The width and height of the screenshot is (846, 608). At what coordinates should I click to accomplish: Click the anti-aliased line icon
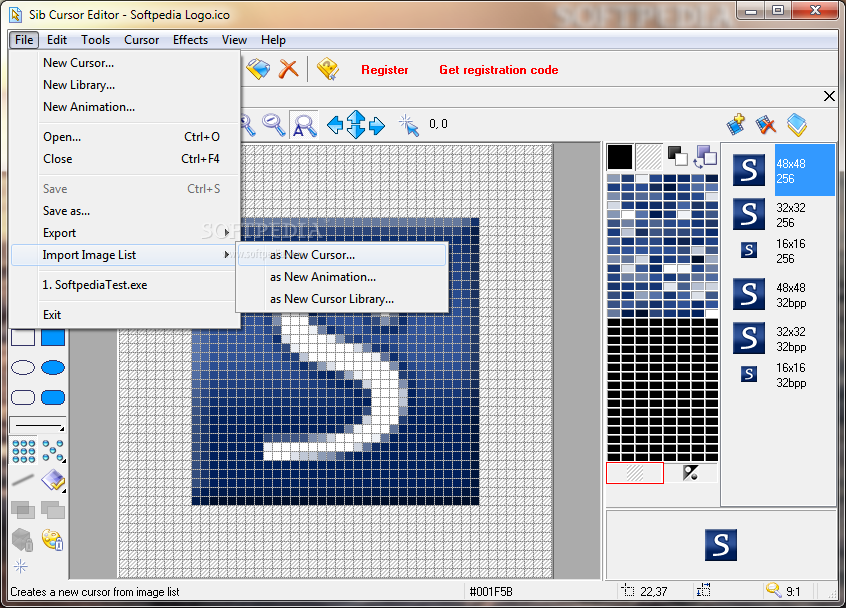tap(23, 480)
